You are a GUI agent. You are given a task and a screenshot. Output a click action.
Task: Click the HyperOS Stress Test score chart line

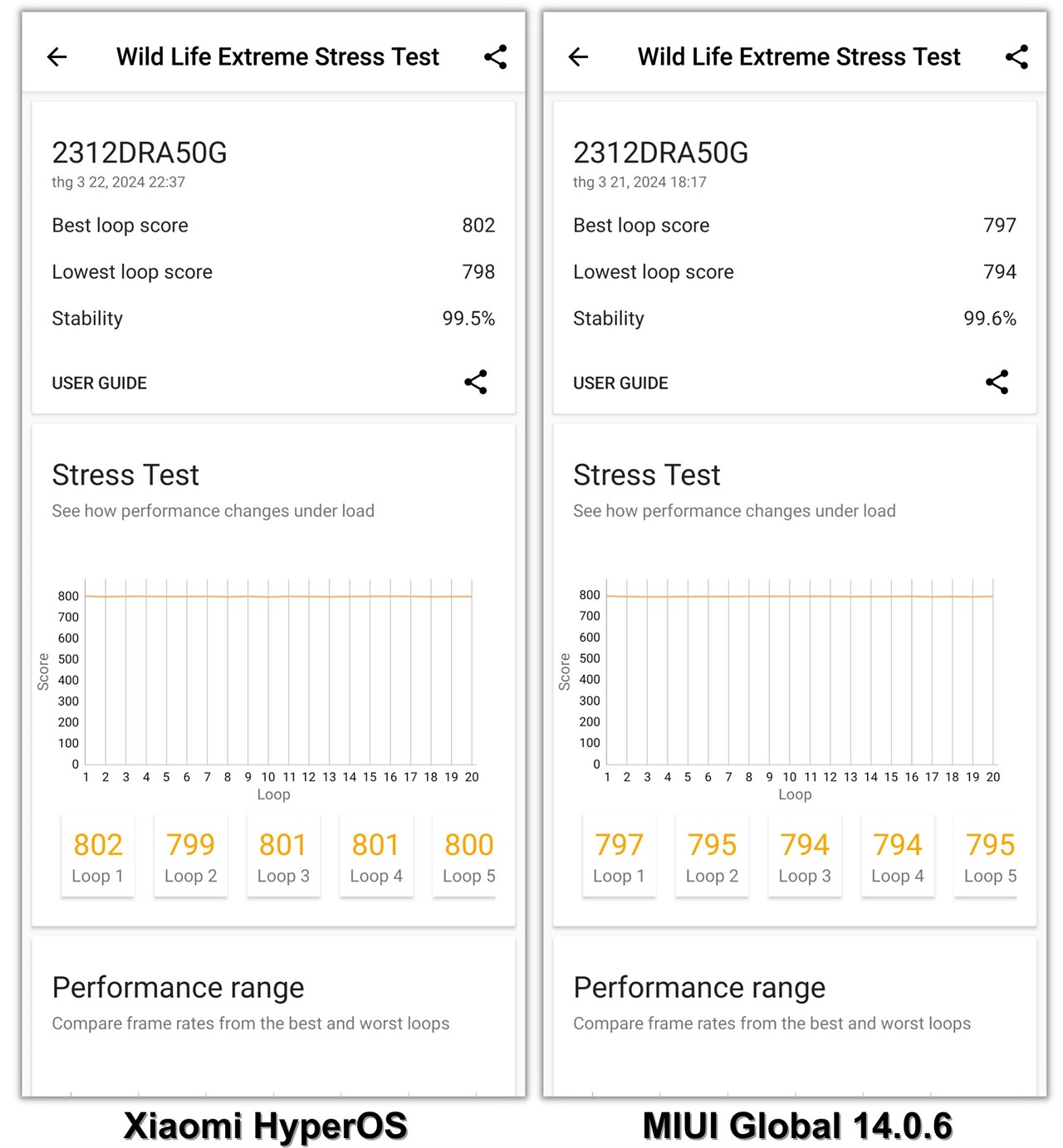(278, 596)
